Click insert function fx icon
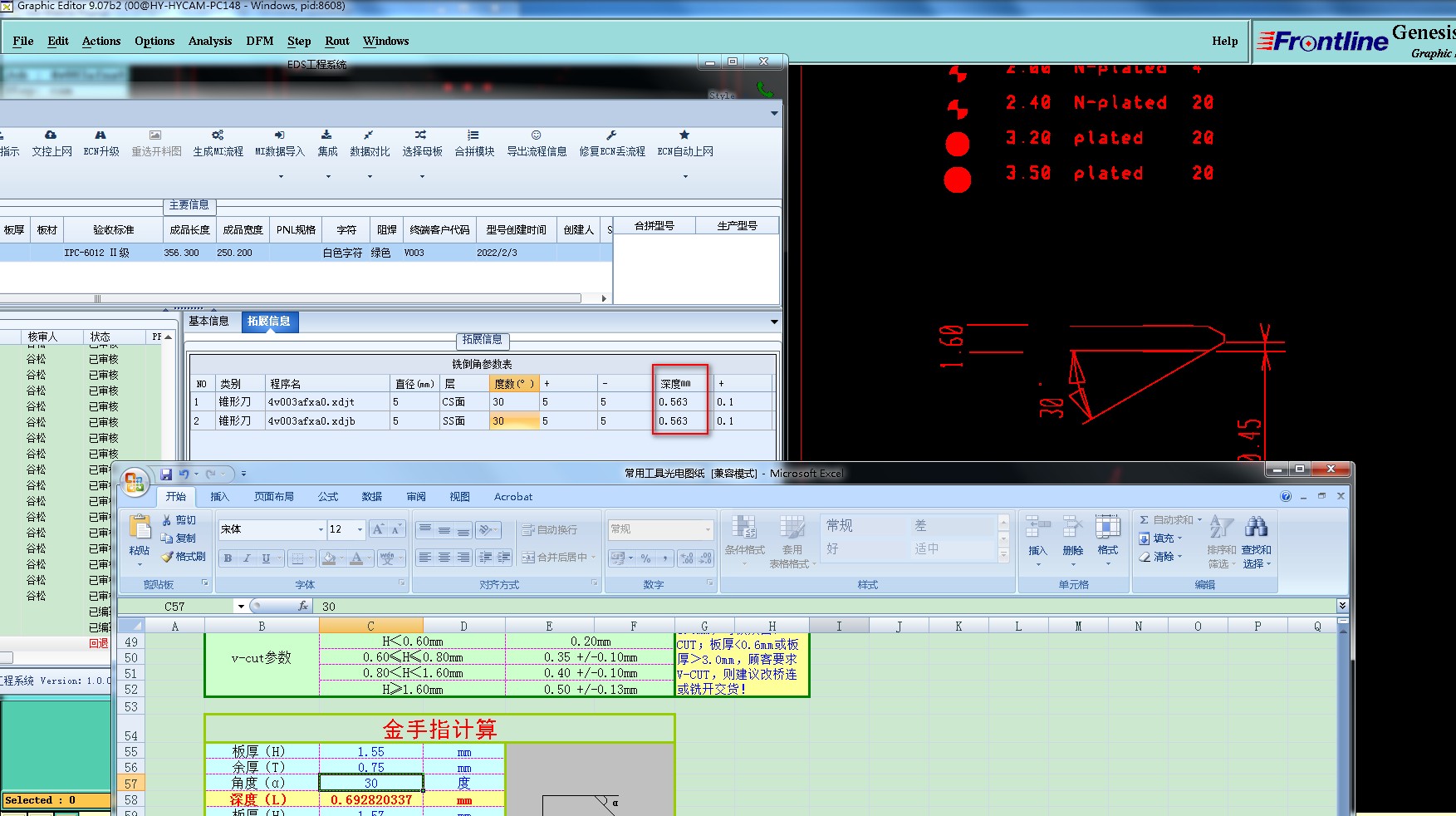 [x=303, y=607]
